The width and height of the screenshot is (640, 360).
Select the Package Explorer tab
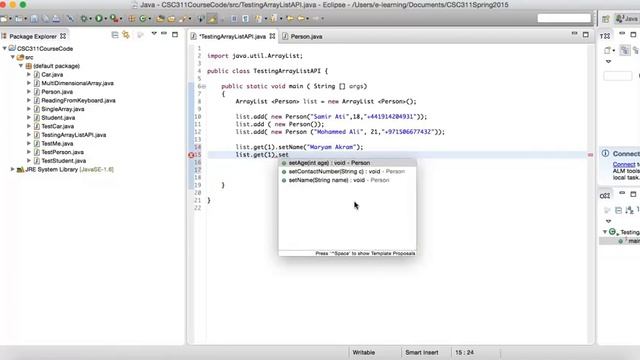point(33,36)
